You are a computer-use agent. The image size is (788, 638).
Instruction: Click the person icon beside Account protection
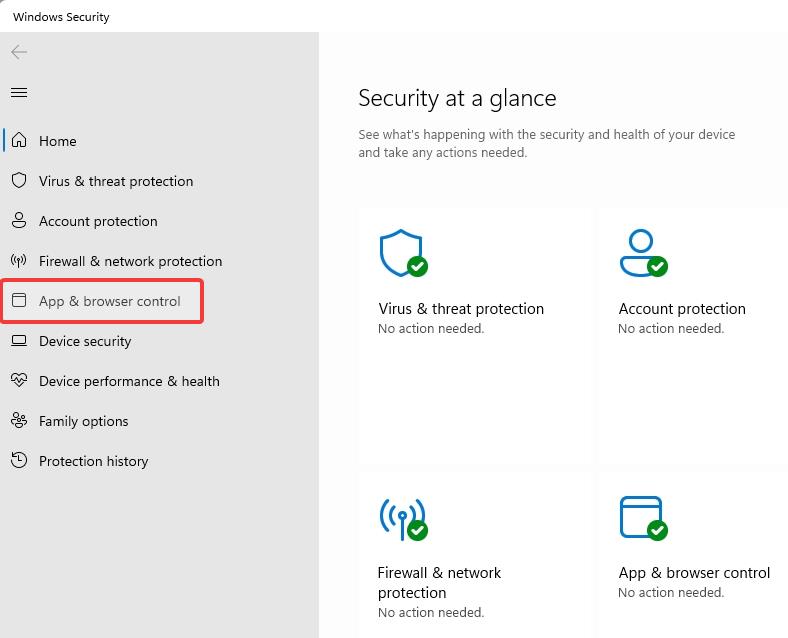click(19, 221)
